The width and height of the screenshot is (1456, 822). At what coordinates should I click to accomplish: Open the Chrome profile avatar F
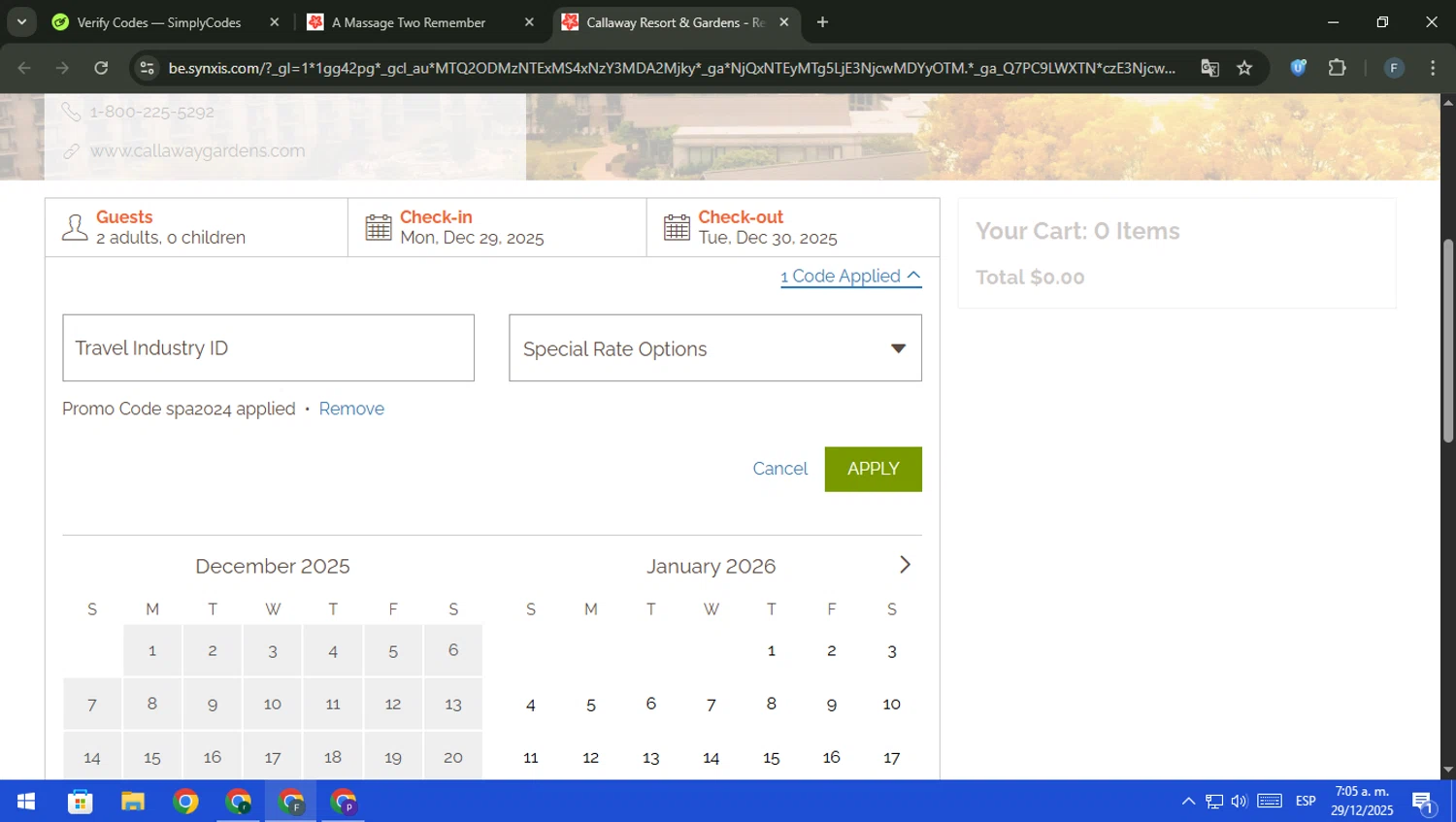tap(1394, 68)
